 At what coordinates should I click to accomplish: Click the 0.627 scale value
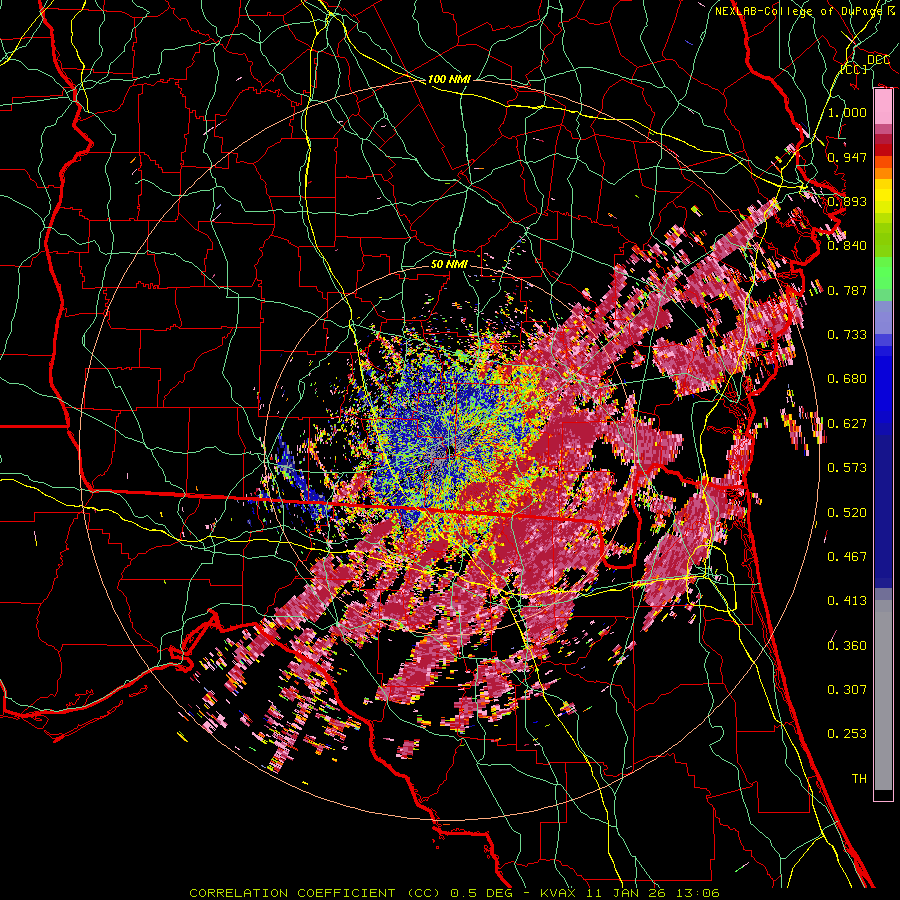click(847, 424)
